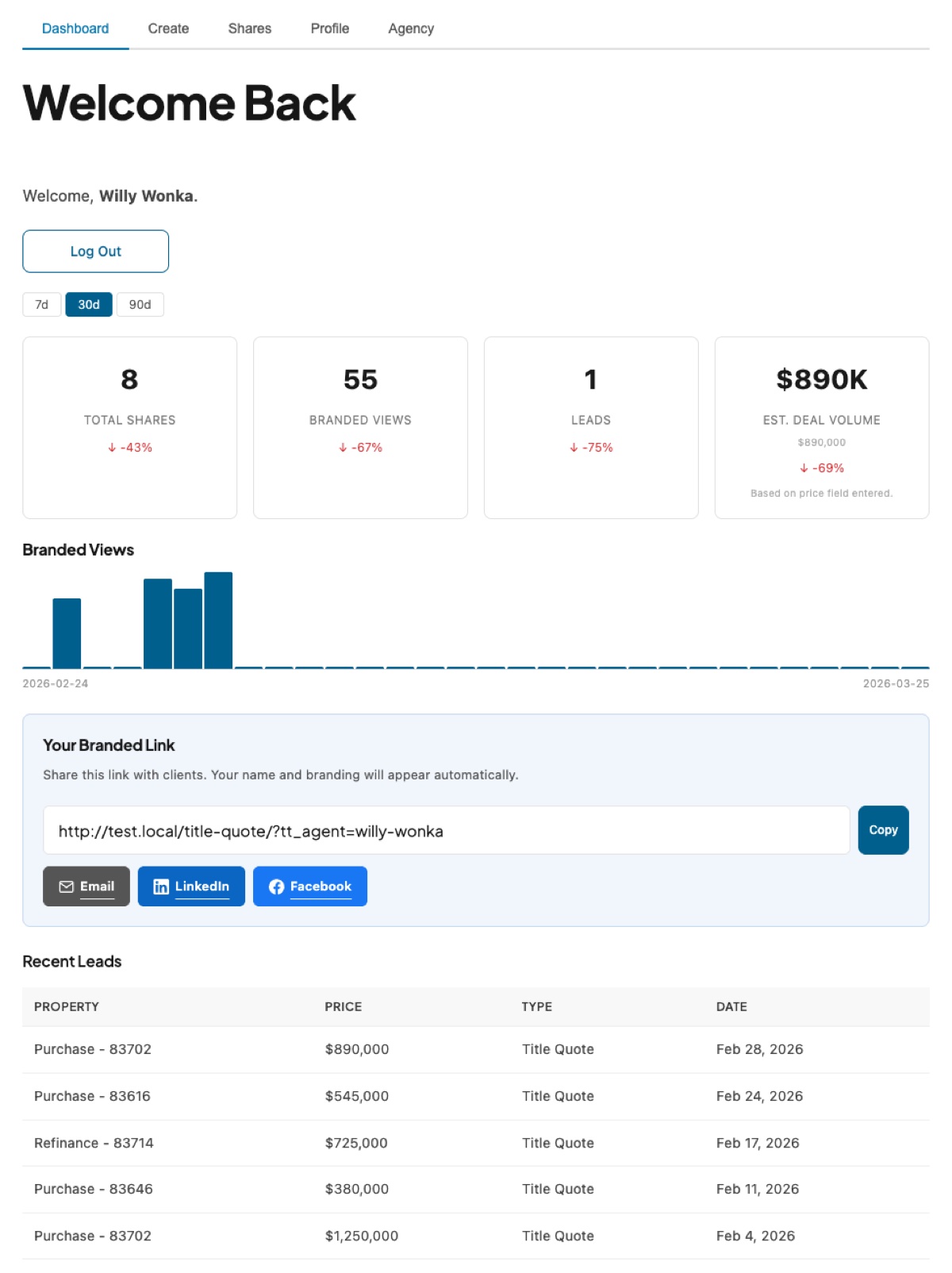Open the Total Shares stat card
This screenshot has width=952, height=1273.
point(130,428)
